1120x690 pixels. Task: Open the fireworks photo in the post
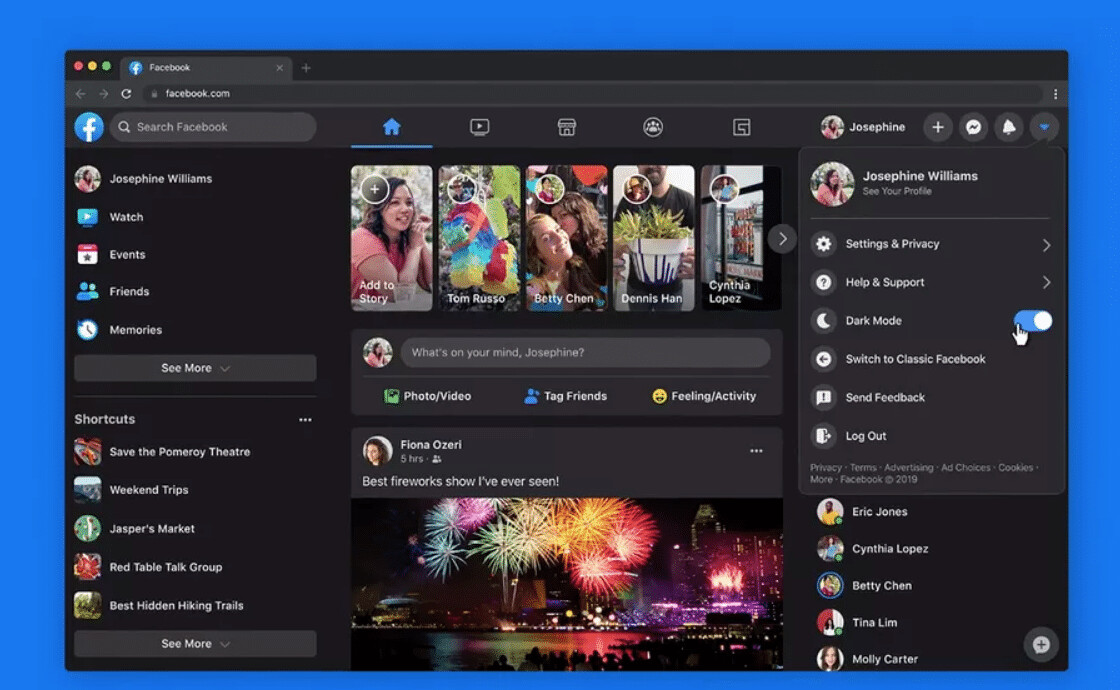click(566, 584)
